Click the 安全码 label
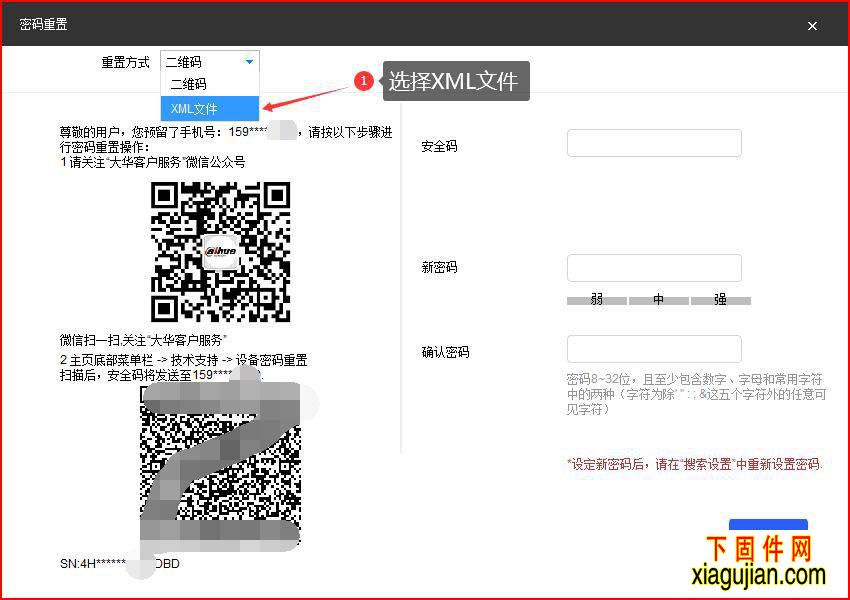The height and width of the screenshot is (600, 850). [x=439, y=146]
